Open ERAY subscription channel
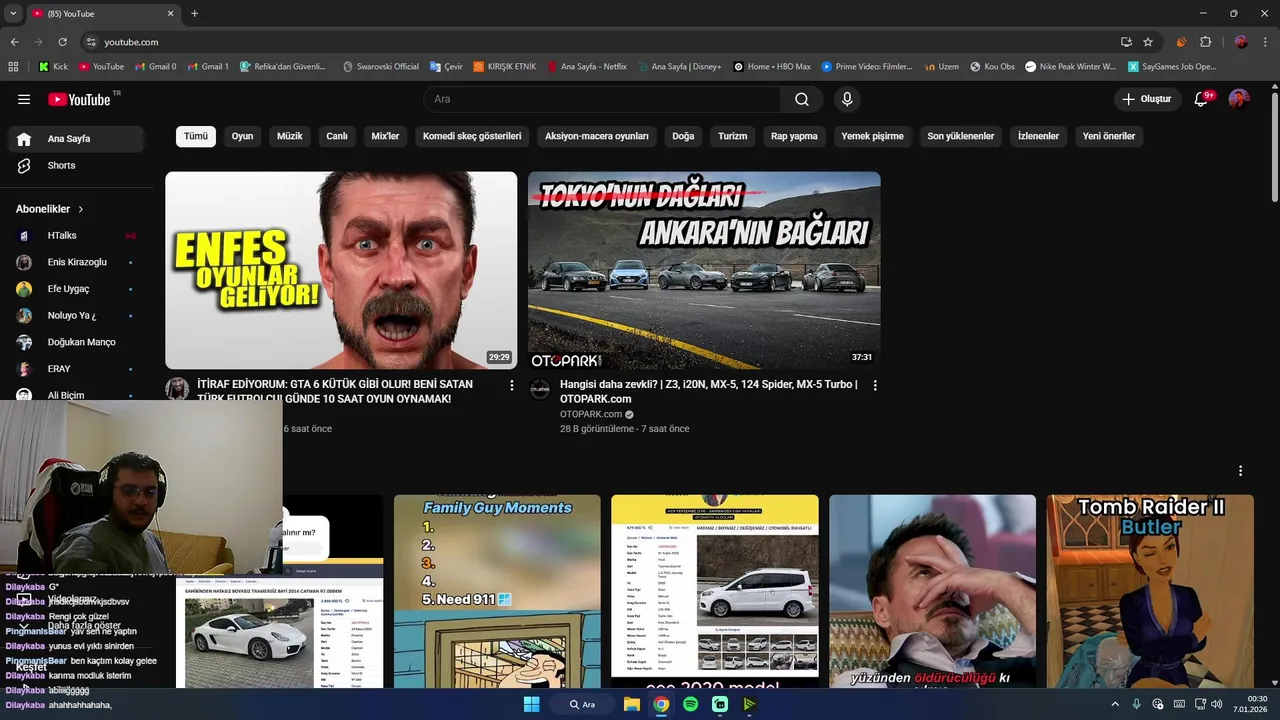 tap(76, 369)
